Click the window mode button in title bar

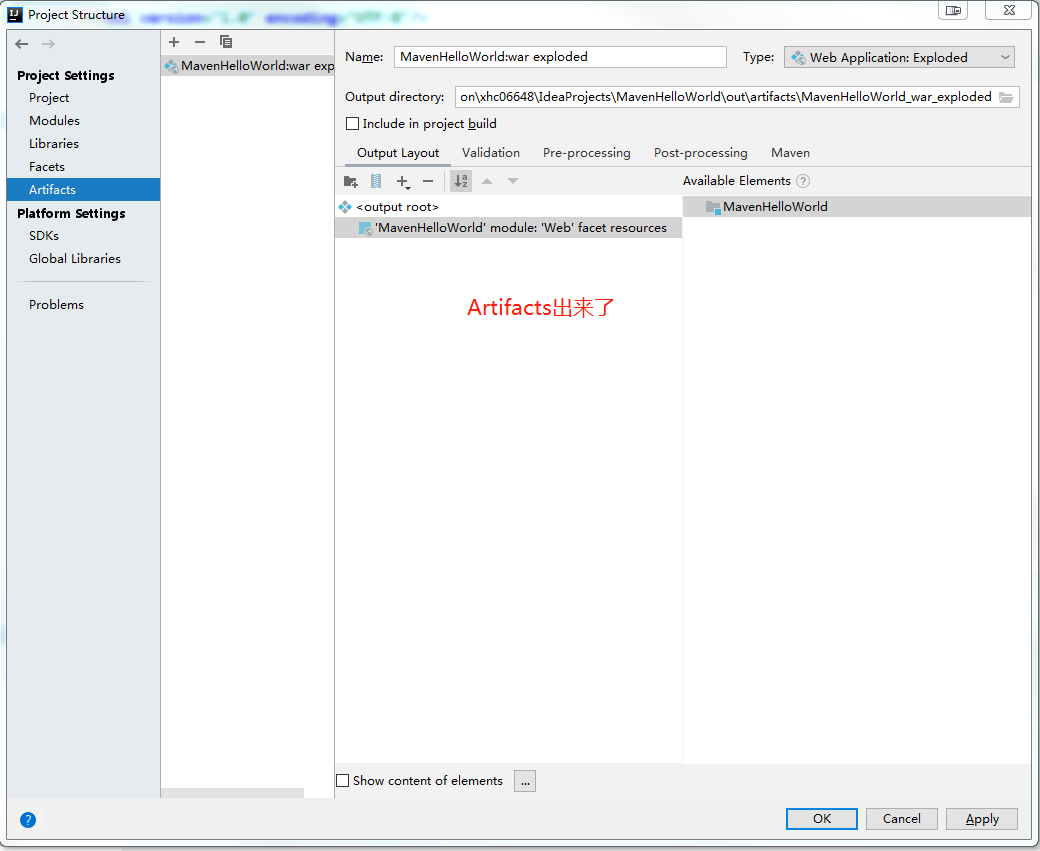(953, 10)
